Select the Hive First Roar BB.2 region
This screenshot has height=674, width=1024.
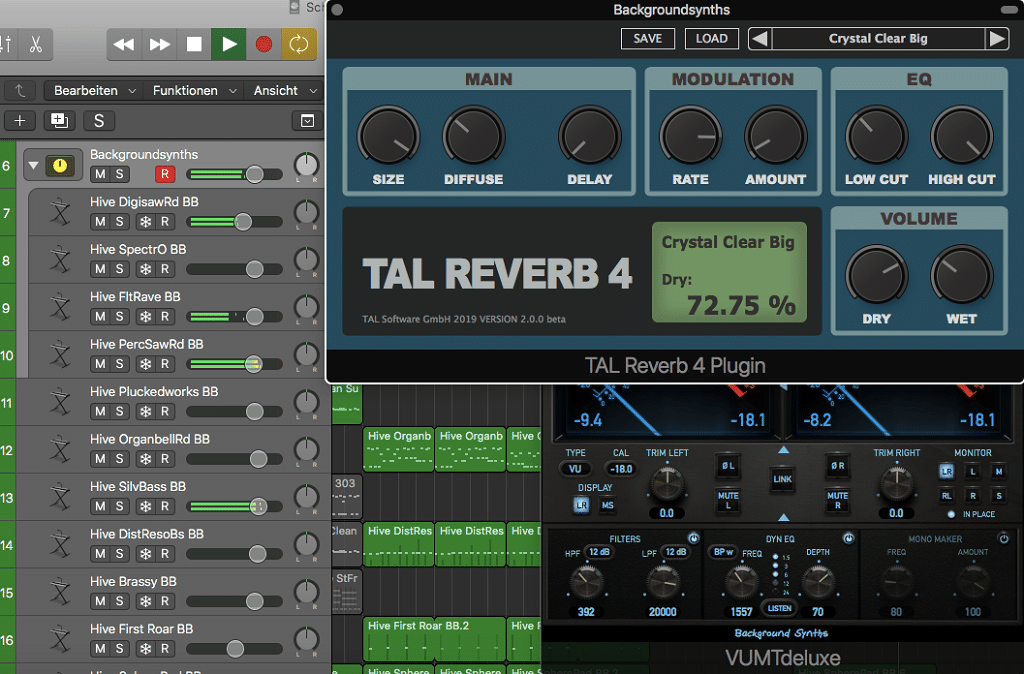click(434, 639)
